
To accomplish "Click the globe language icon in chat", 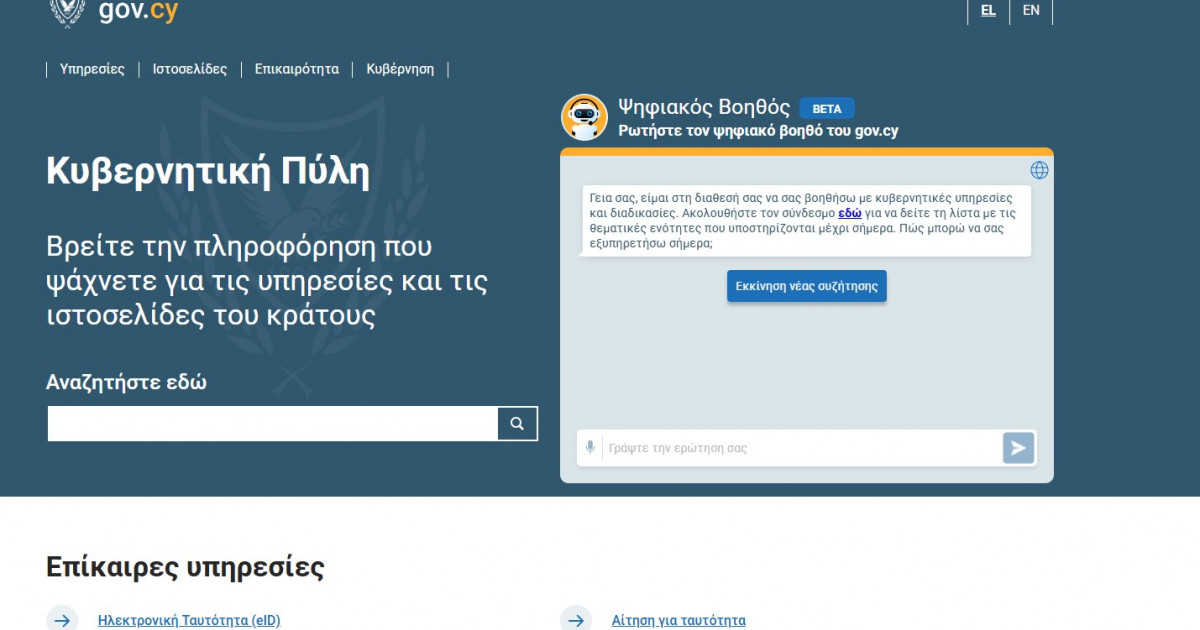I will (x=1039, y=170).
